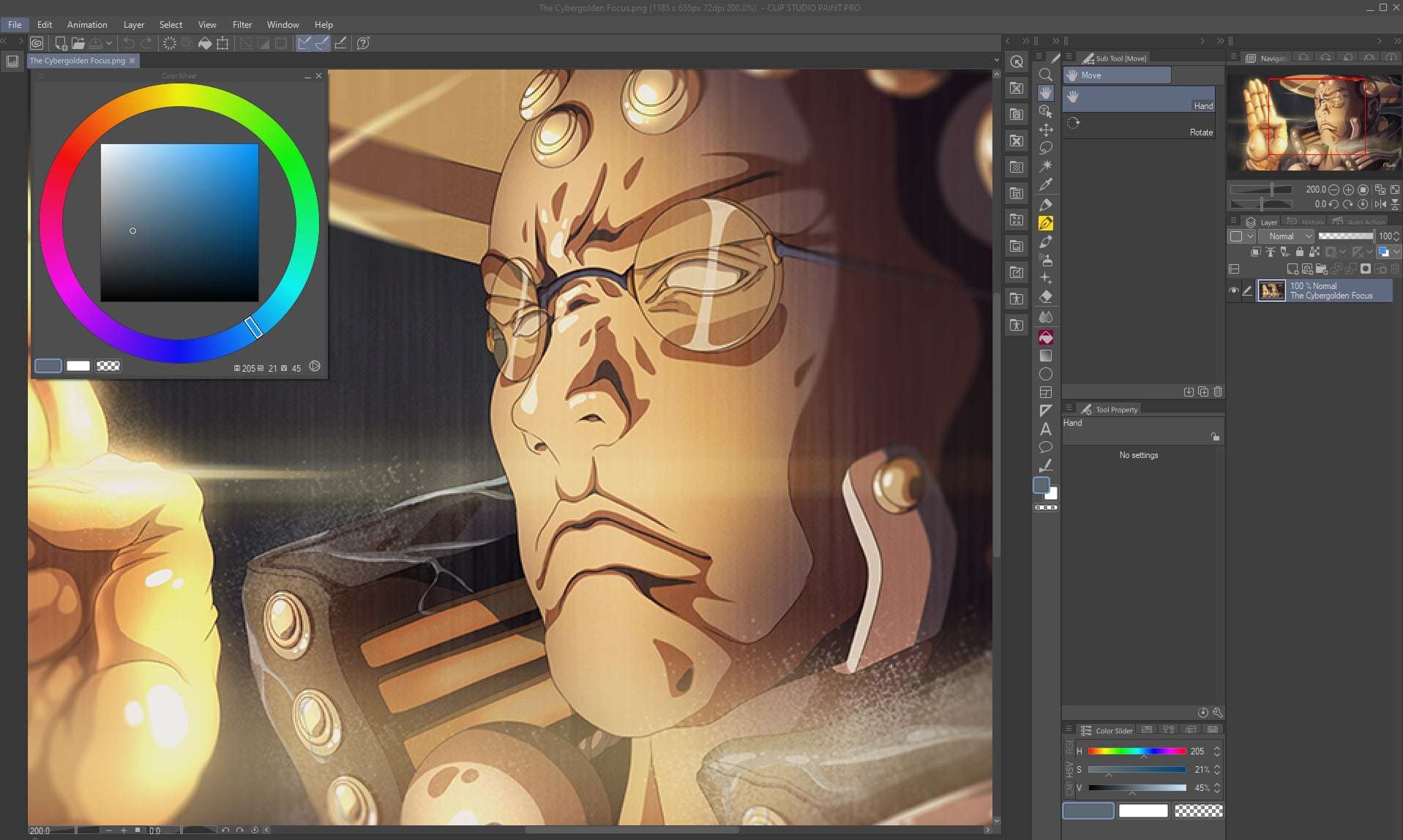
Task: Choose the Hand sub tool
Action: click(x=1139, y=100)
